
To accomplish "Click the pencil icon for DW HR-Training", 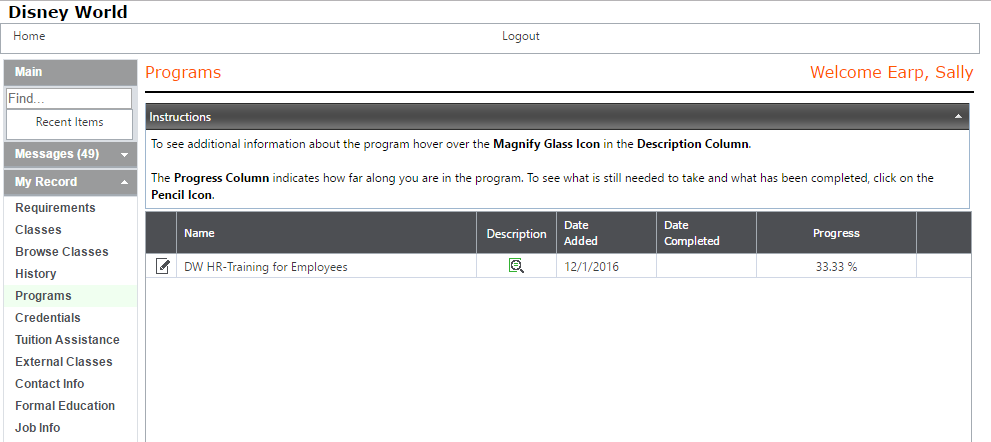I will (x=162, y=266).
